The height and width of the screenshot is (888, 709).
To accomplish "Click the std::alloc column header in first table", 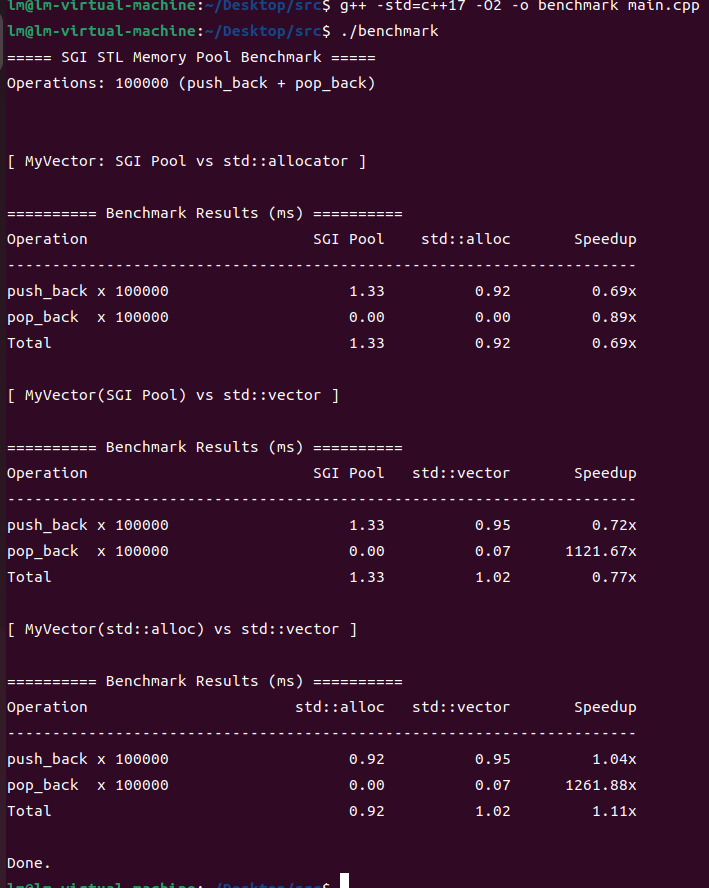I will tap(465, 239).
